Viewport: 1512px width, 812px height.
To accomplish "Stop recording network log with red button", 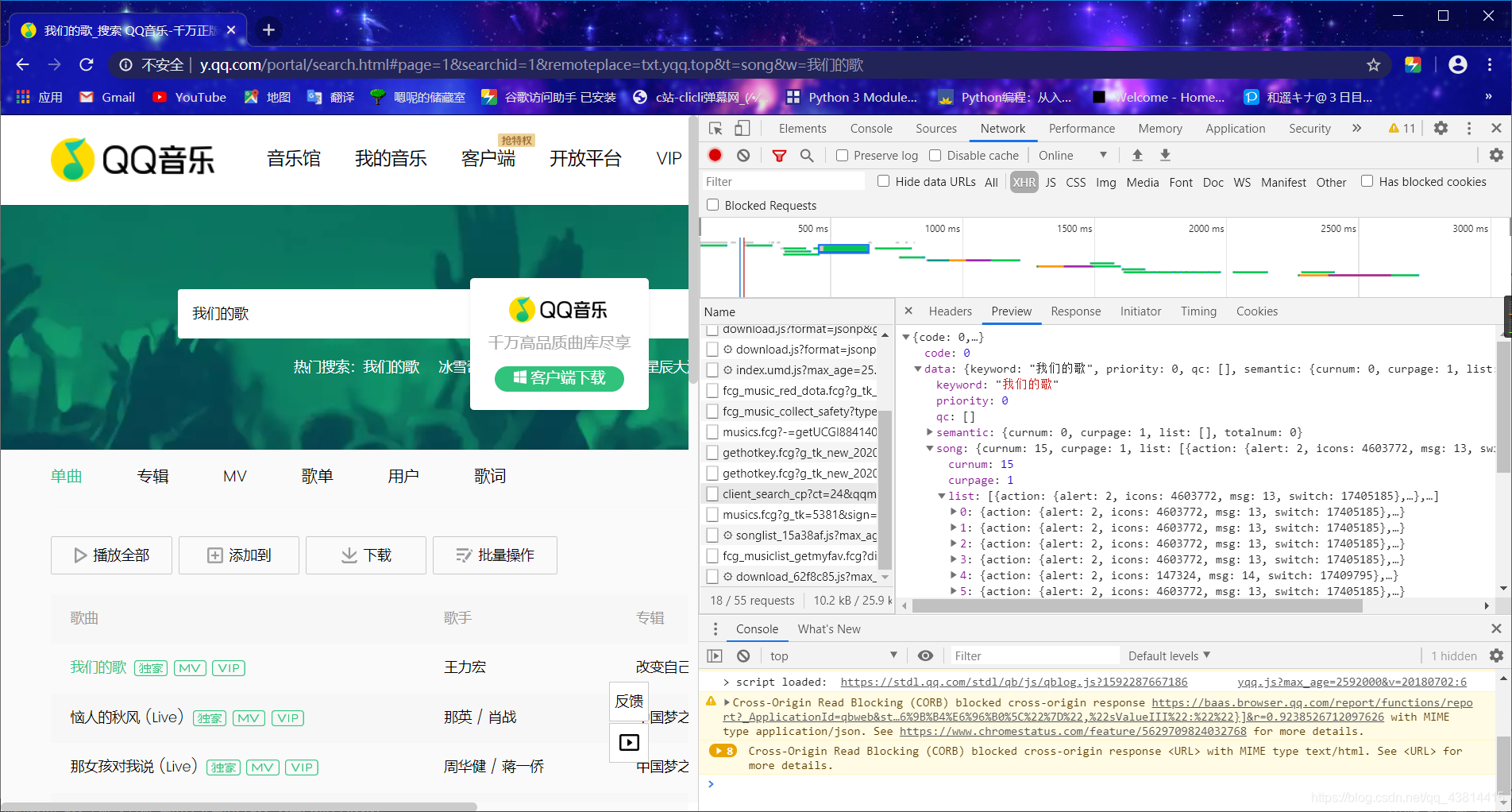I will pos(715,156).
